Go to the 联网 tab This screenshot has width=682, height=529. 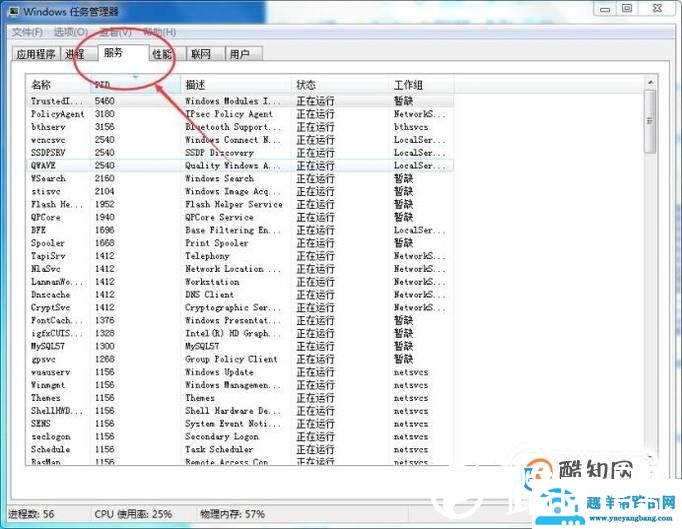click(201, 55)
